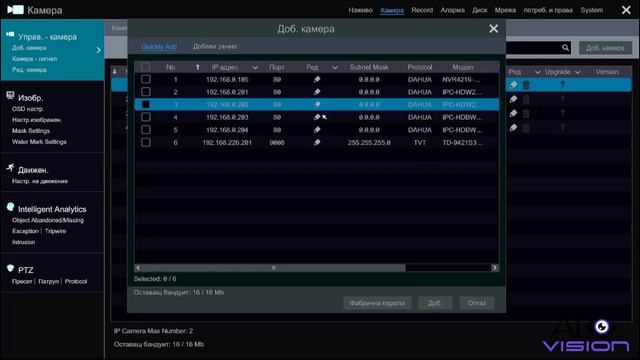Screen dimensions: 640x360
Task: Edit the highlighted 192.168.0.202 row pencil icon
Action: coord(317,104)
